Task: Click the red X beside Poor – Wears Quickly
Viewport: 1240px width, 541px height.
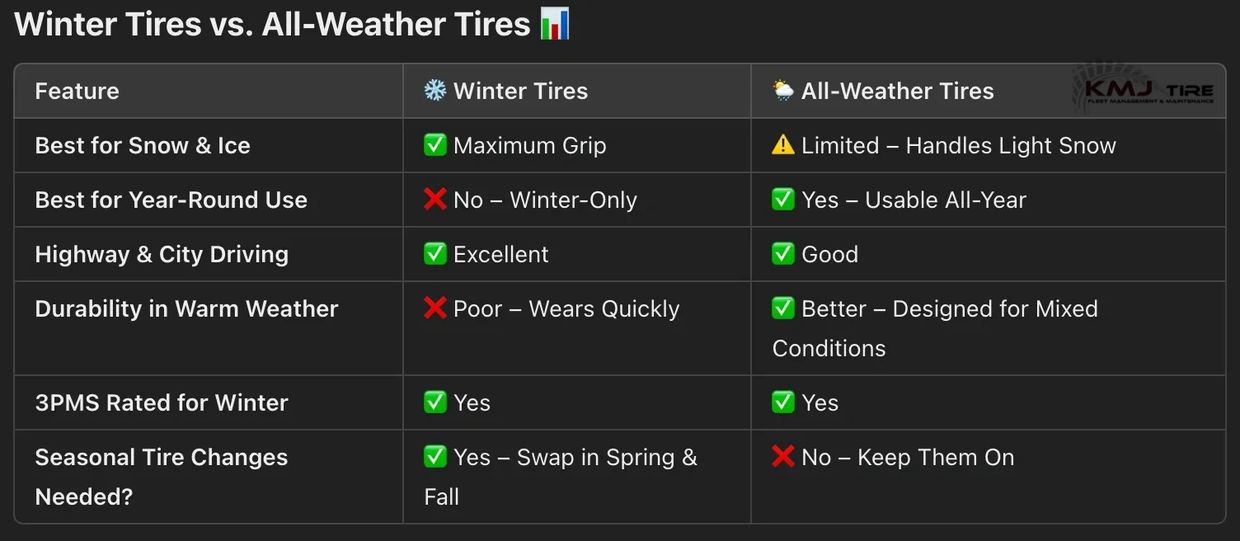Action: [435, 308]
